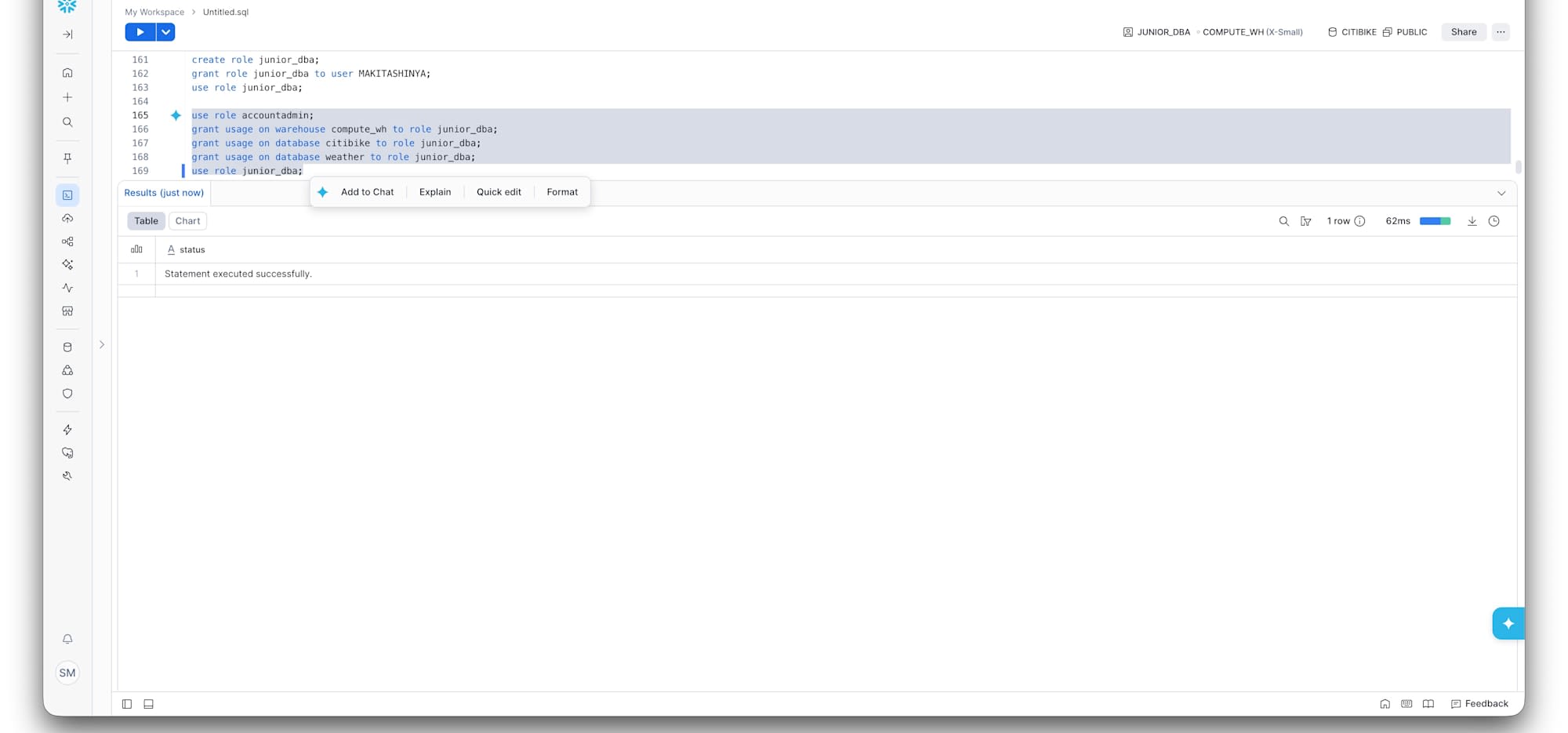Open the cloud upload Ingestion icon
The image size is (1568, 733).
pyautogui.click(x=67, y=219)
